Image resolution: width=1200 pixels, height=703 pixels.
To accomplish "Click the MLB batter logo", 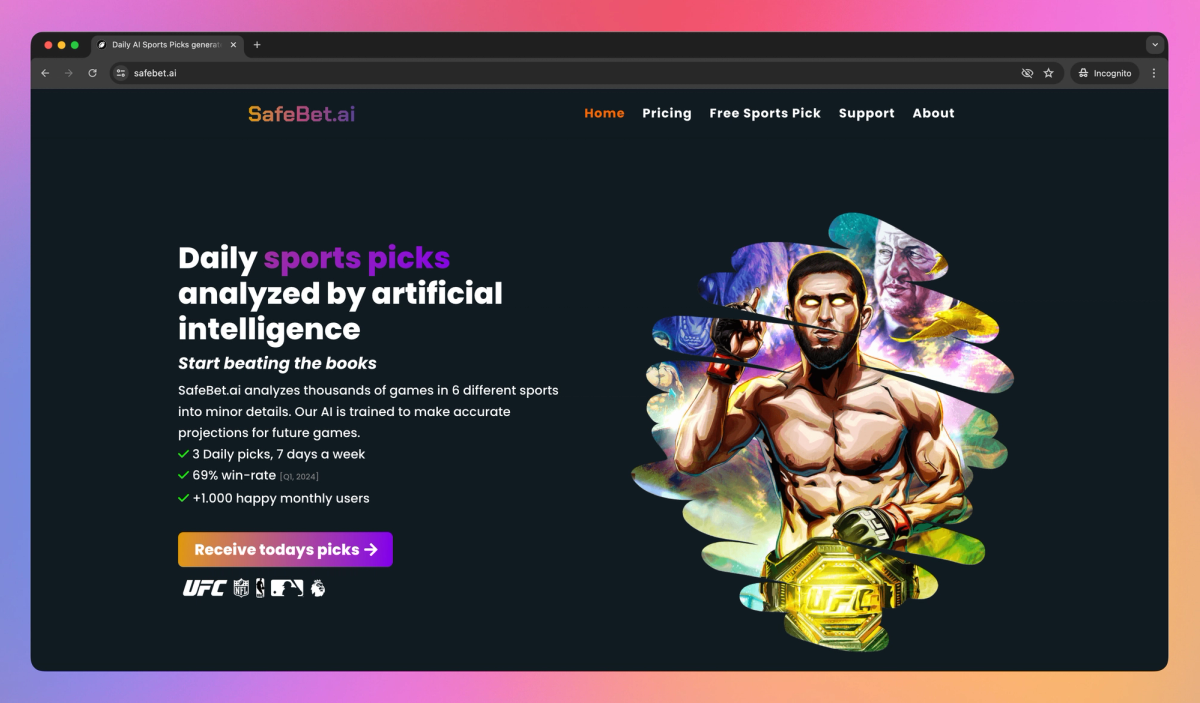I will tap(286, 588).
